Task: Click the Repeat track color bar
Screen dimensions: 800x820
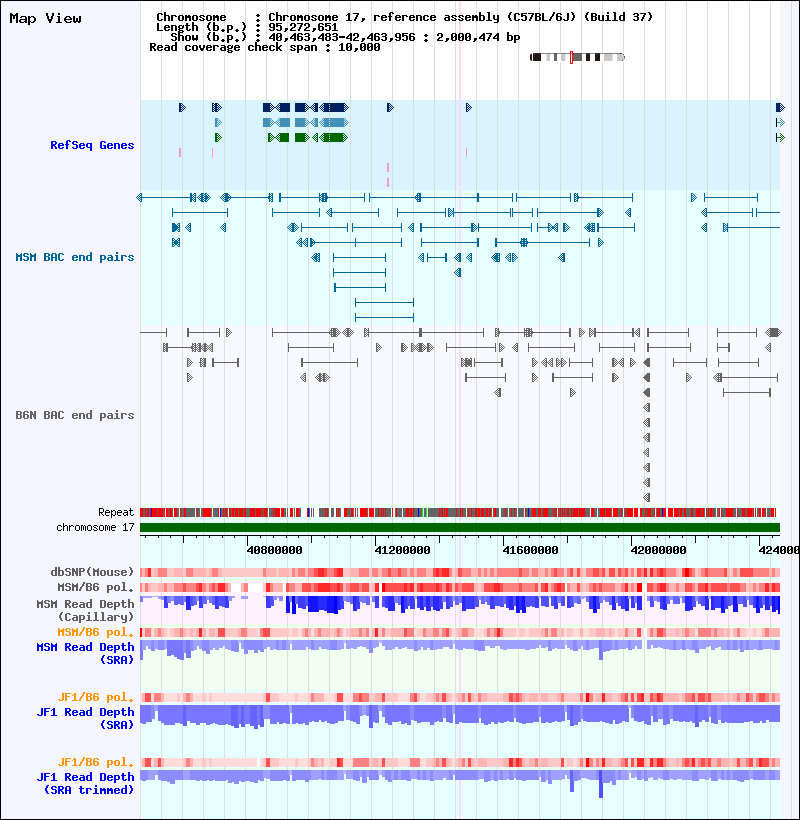Action: (x=460, y=512)
